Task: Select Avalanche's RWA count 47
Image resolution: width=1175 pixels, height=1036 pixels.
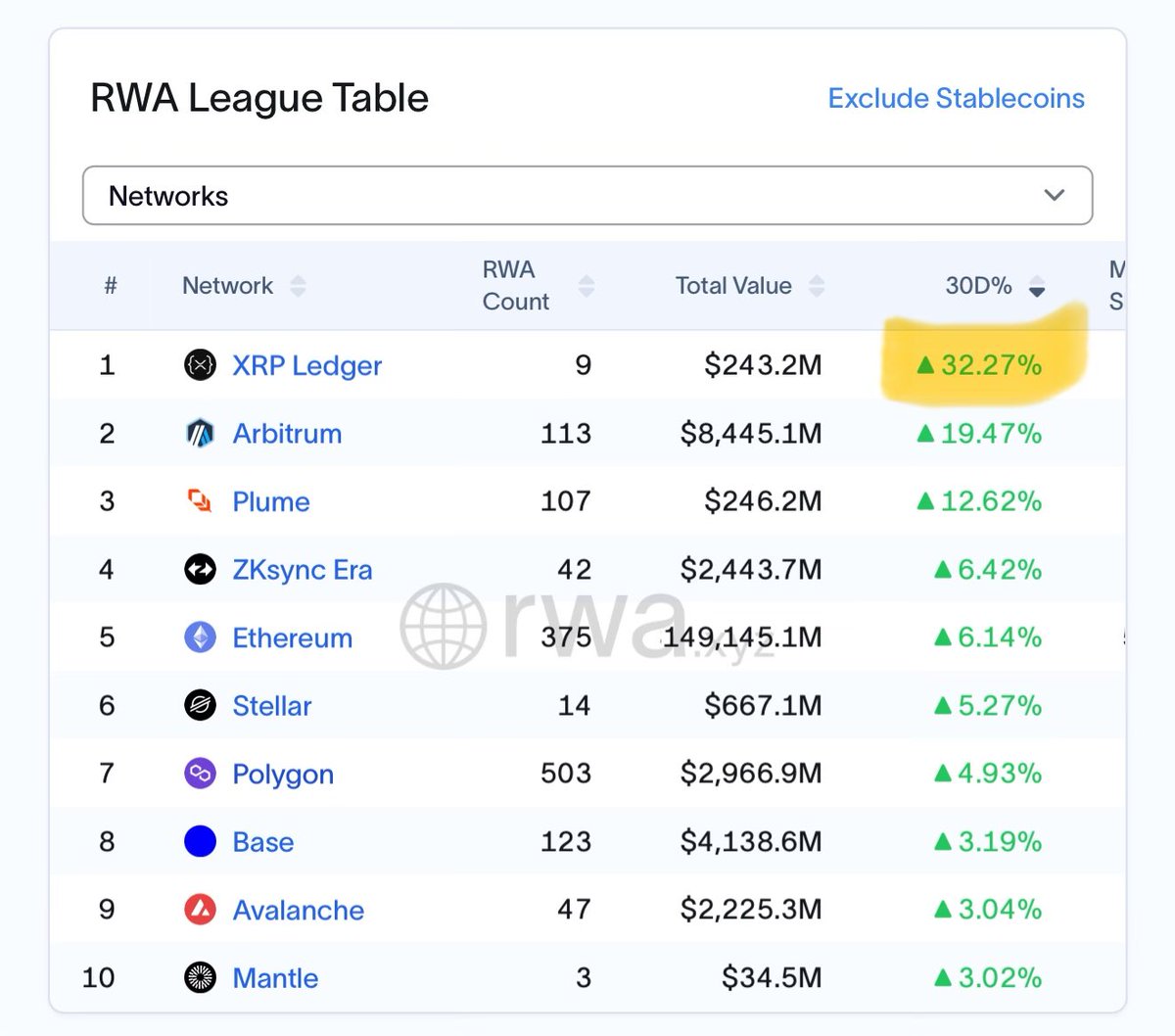Action: point(575,910)
